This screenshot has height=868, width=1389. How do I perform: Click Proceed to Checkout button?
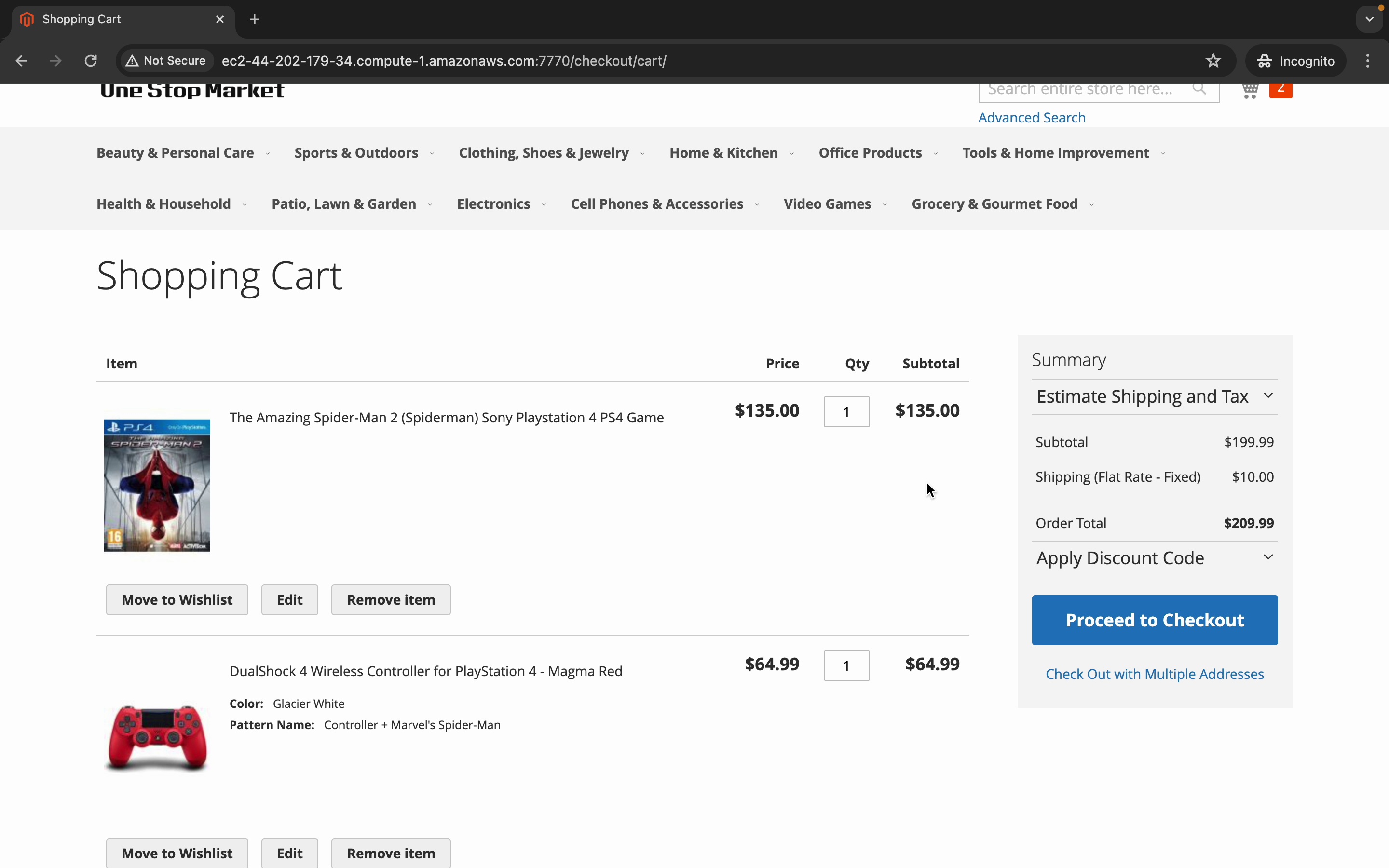pos(1154,620)
